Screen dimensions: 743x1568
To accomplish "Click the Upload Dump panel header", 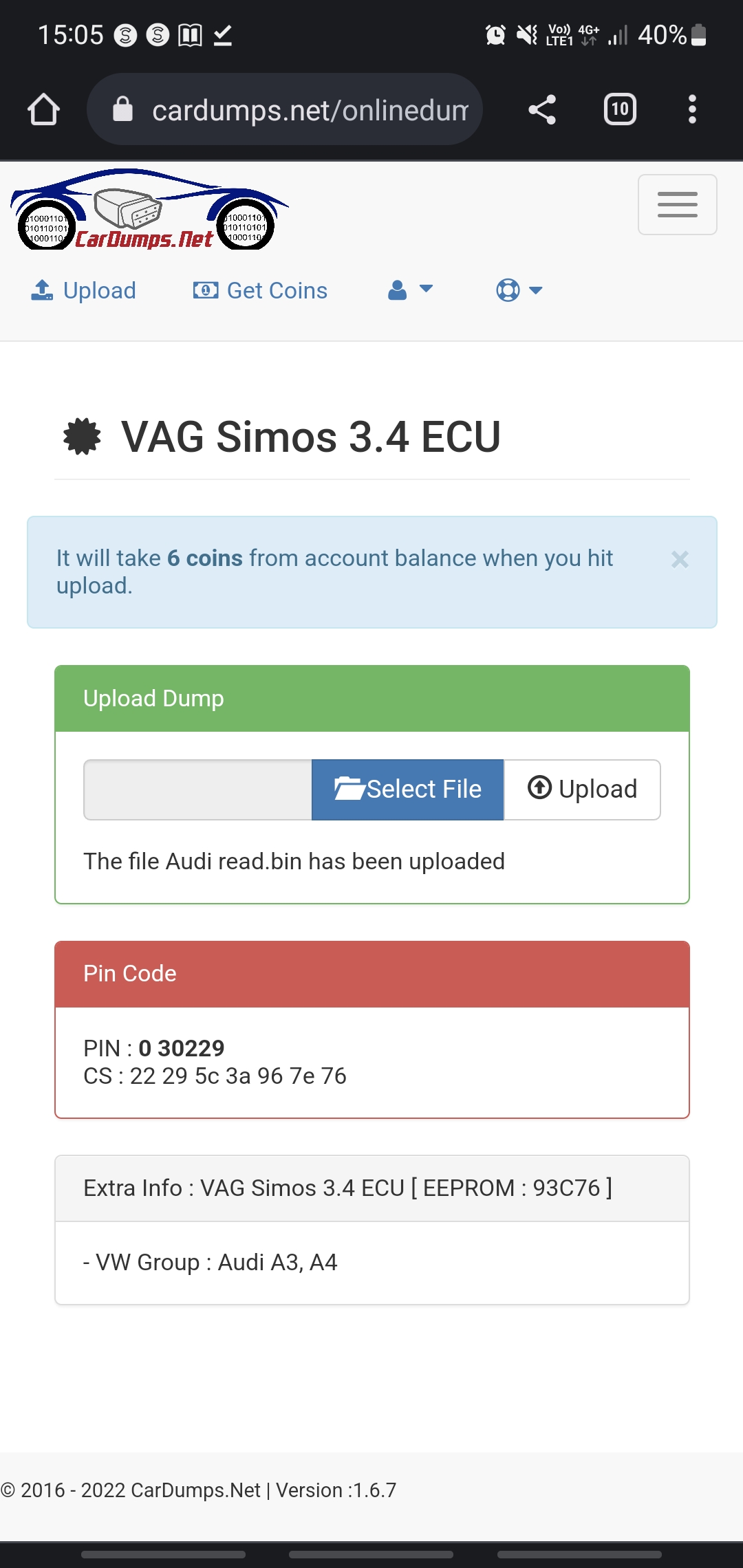I will point(371,699).
